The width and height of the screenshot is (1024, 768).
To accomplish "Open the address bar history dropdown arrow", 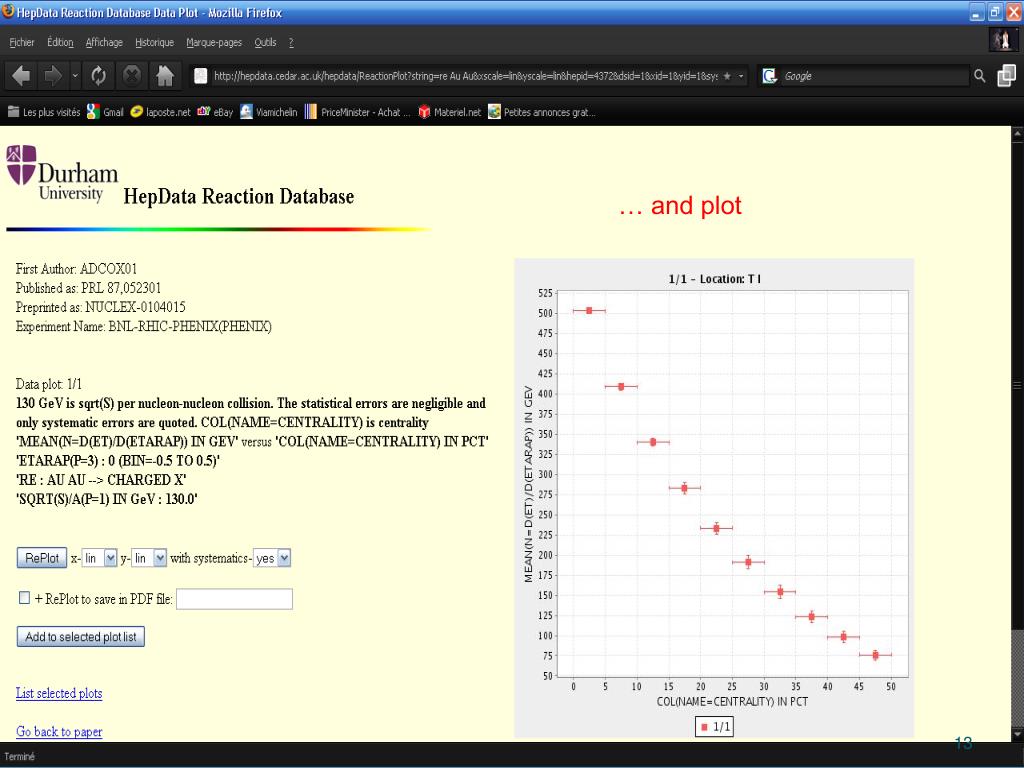I will (x=741, y=76).
